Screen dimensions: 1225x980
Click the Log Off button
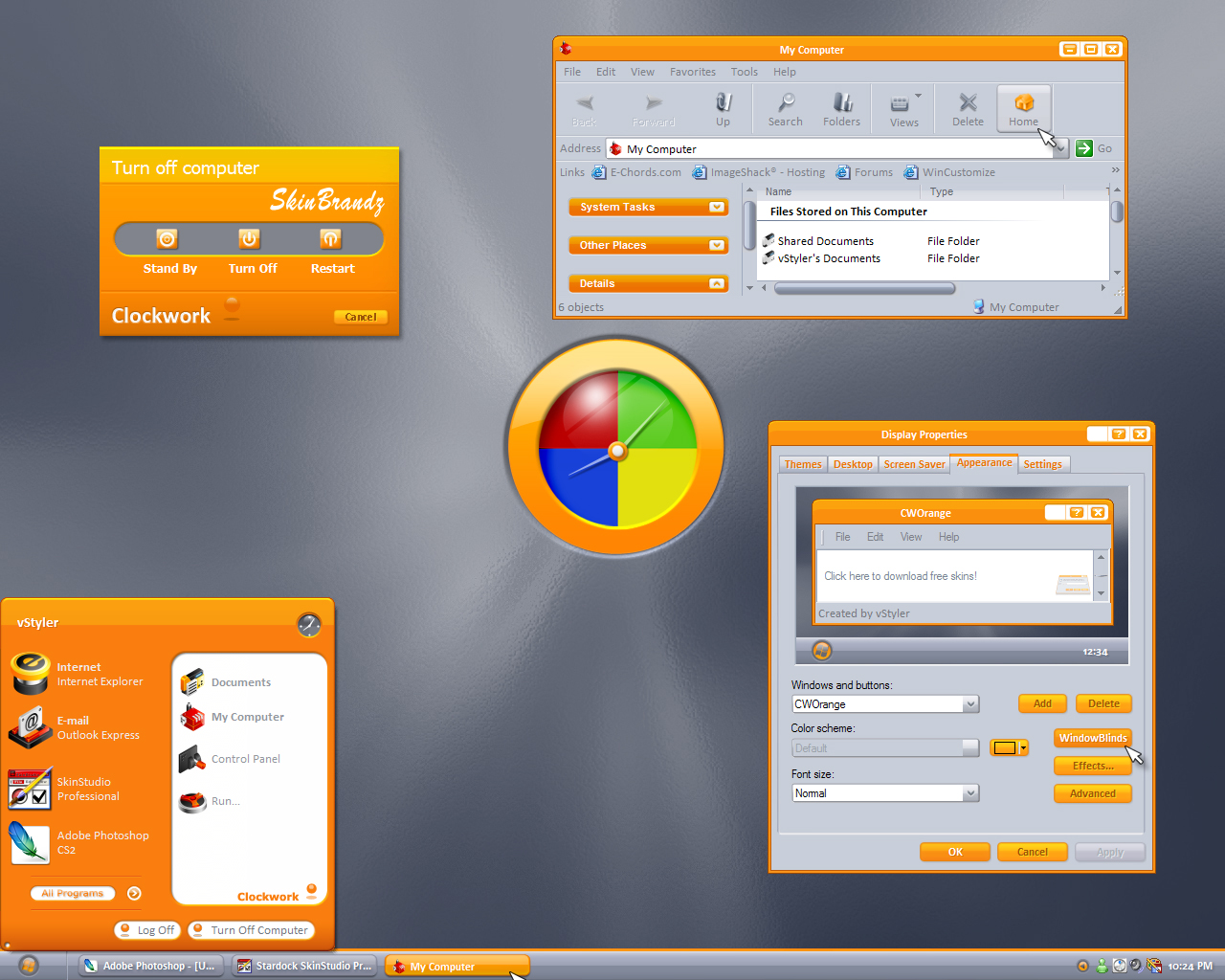pos(147,929)
